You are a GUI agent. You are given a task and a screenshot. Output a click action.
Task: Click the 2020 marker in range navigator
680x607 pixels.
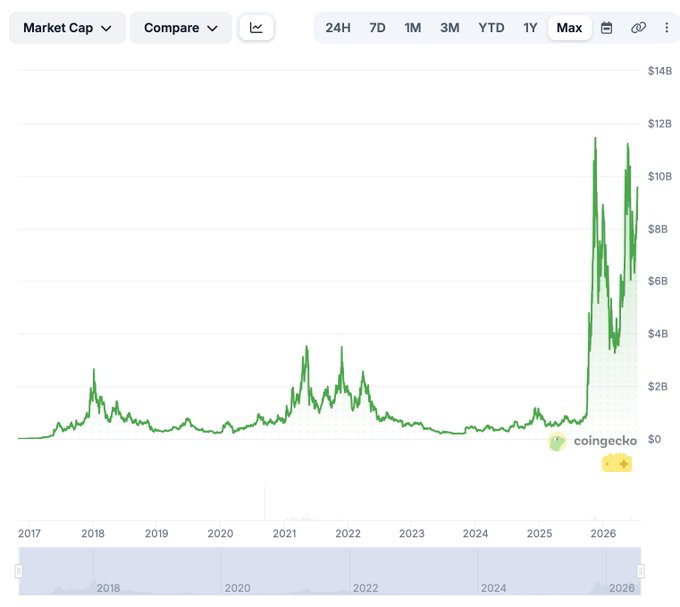tap(237, 588)
